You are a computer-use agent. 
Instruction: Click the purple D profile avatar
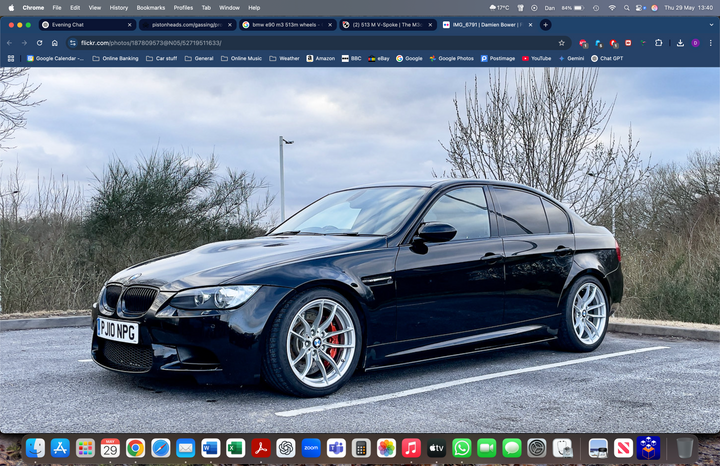click(695, 43)
